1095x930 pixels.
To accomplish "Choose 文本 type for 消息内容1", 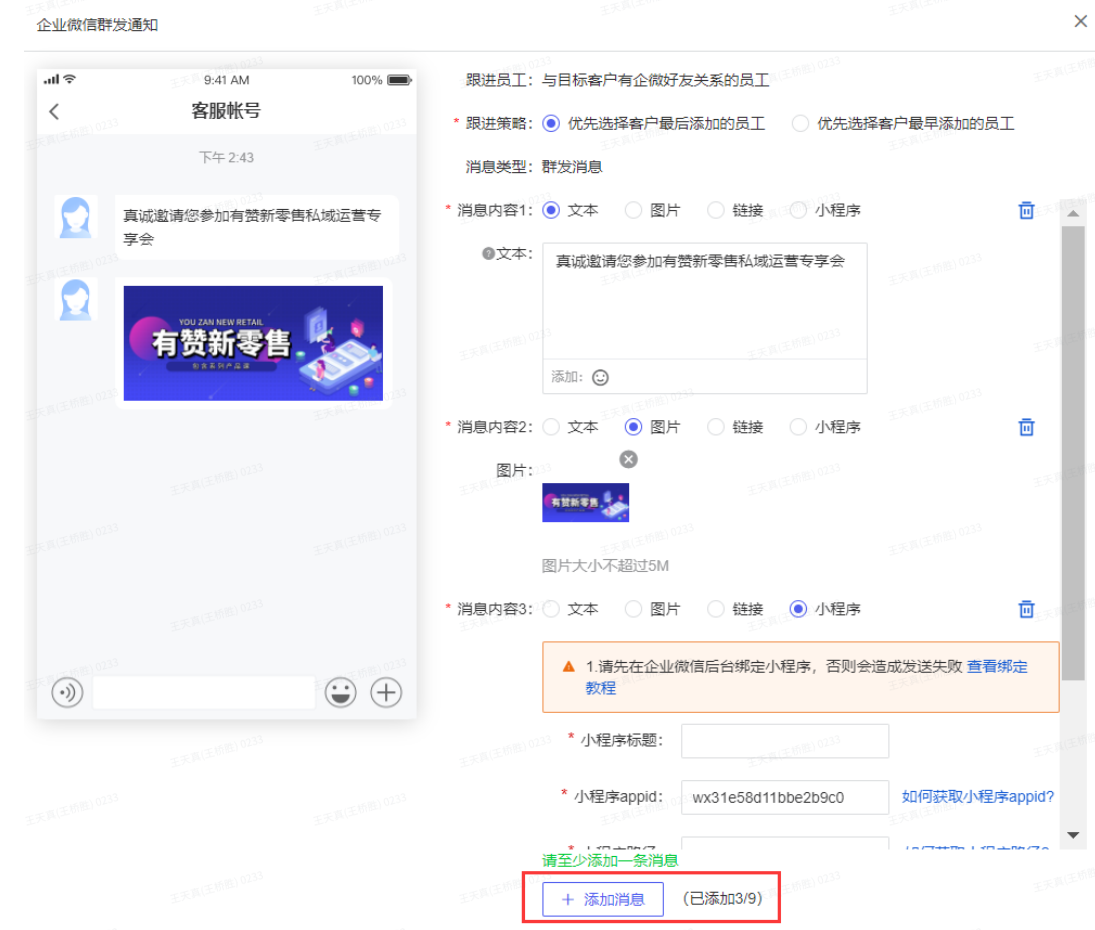I will [551, 210].
